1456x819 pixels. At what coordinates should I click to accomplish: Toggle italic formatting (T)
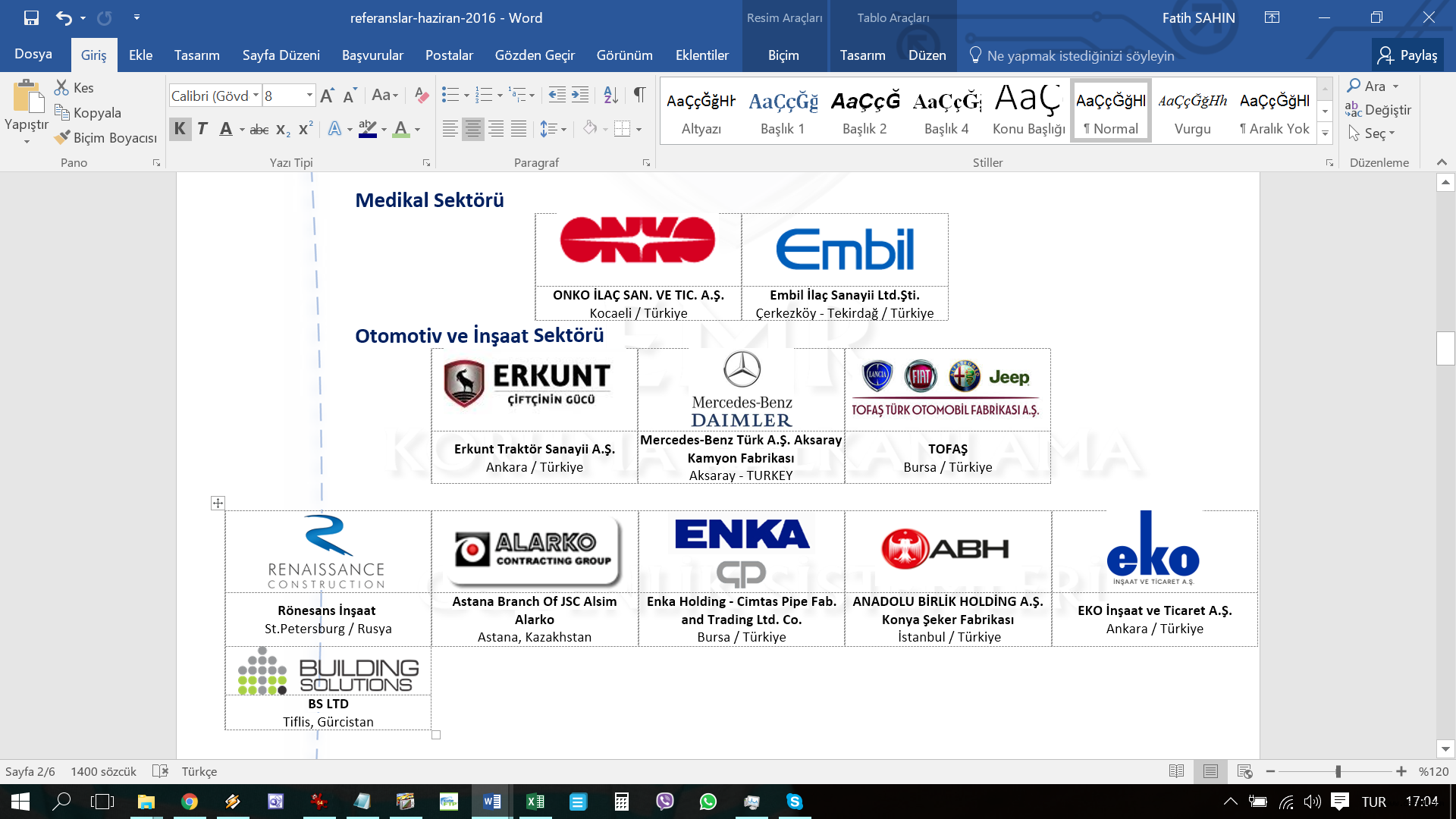(202, 130)
